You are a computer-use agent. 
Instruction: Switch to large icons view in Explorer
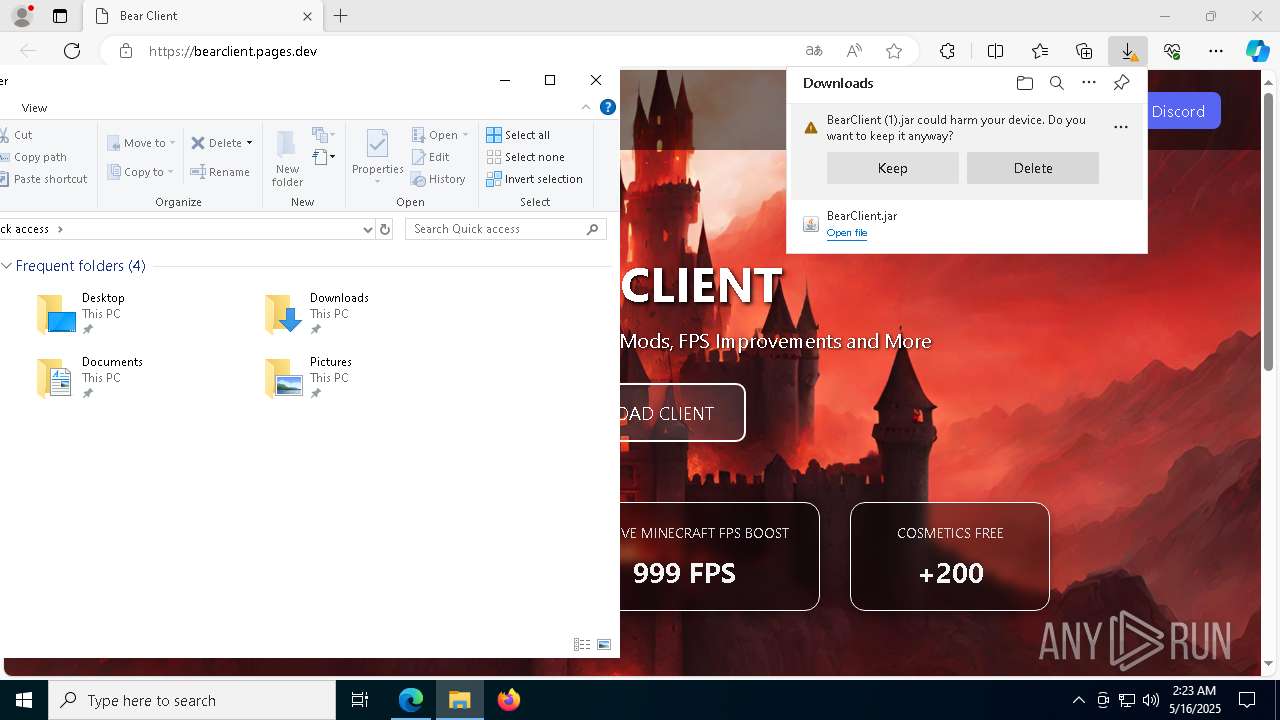pos(604,645)
